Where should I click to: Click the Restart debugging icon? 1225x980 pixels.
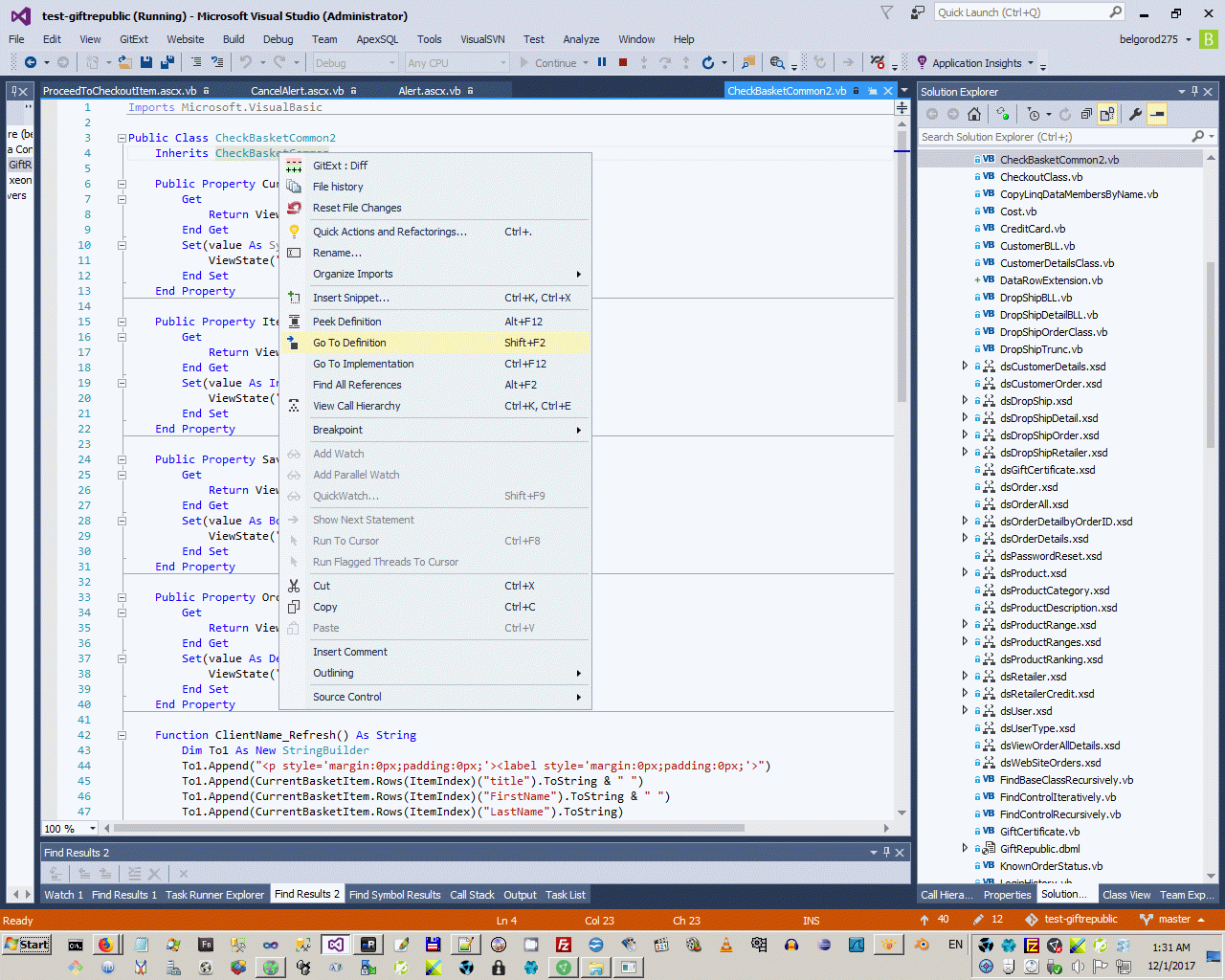(x=707, y=62)
